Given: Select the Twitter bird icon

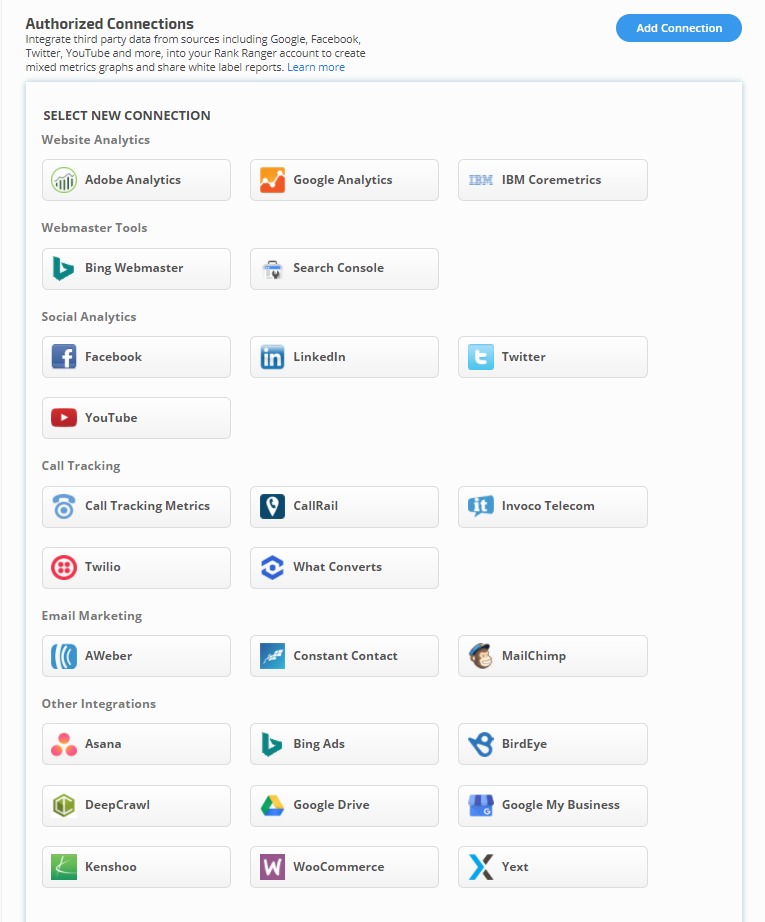Looking at the screenshot, I should (481, 357).
